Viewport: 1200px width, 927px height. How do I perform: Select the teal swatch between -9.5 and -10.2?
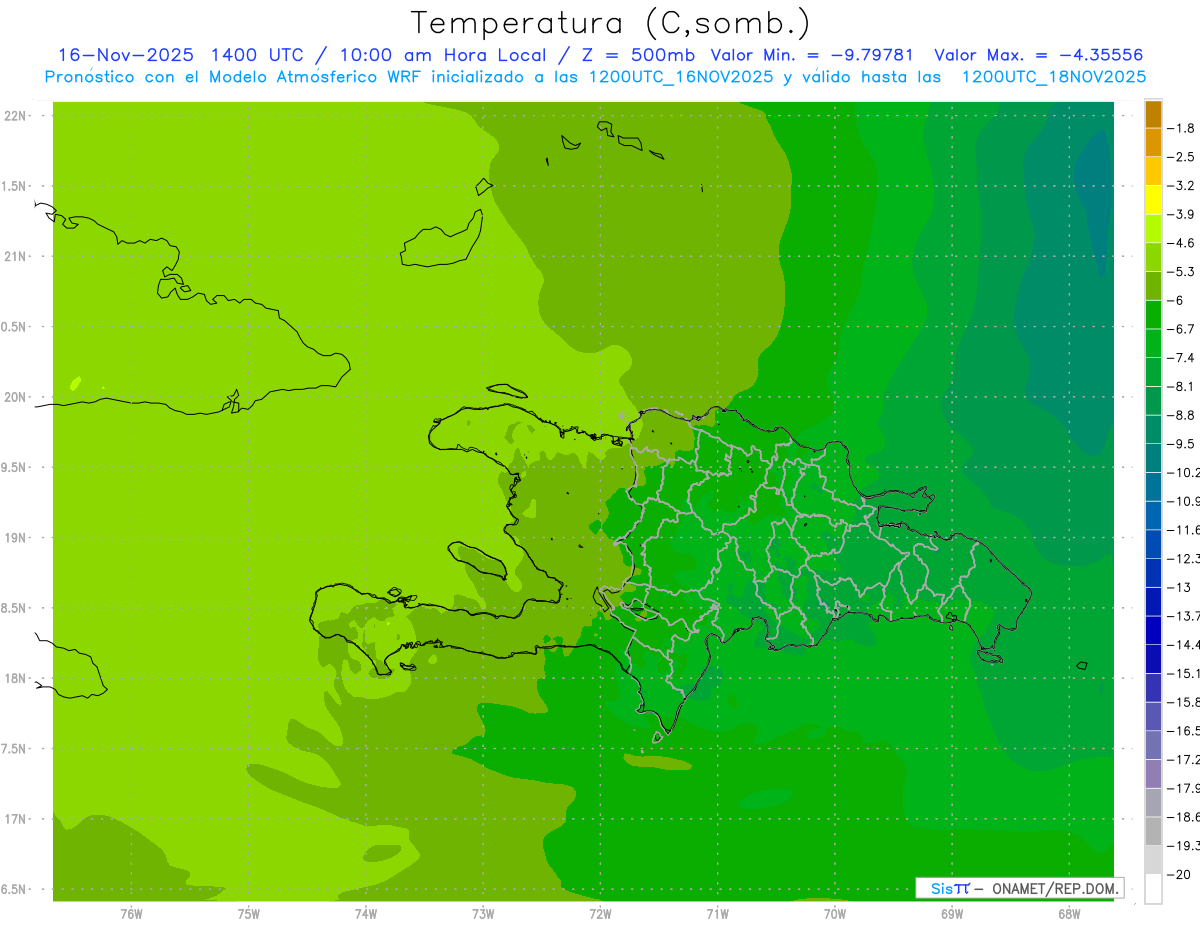(1153, 458)
